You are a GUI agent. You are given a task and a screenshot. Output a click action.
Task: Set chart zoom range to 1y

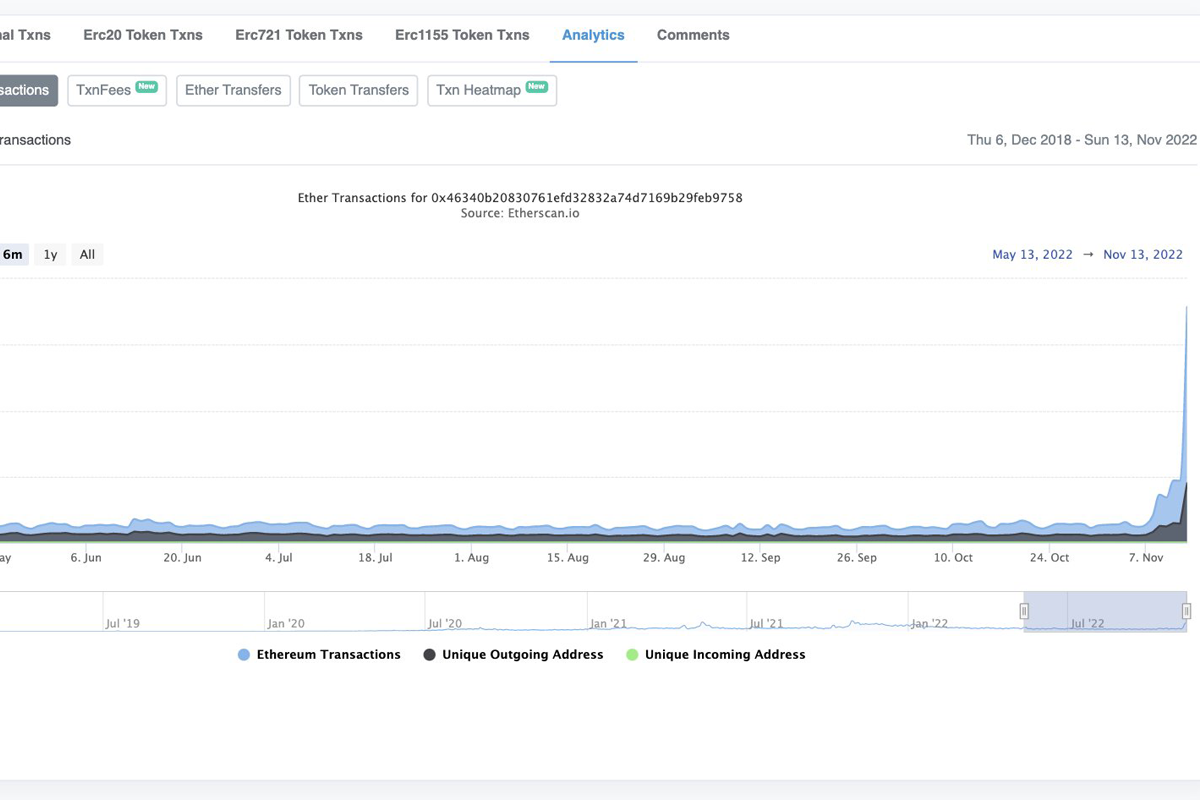click(50, 255)
